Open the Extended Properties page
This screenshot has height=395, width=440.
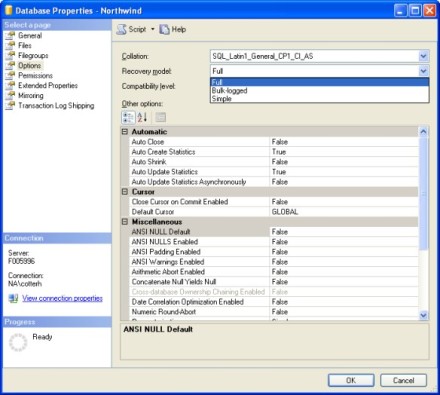(x=48, y=85)
